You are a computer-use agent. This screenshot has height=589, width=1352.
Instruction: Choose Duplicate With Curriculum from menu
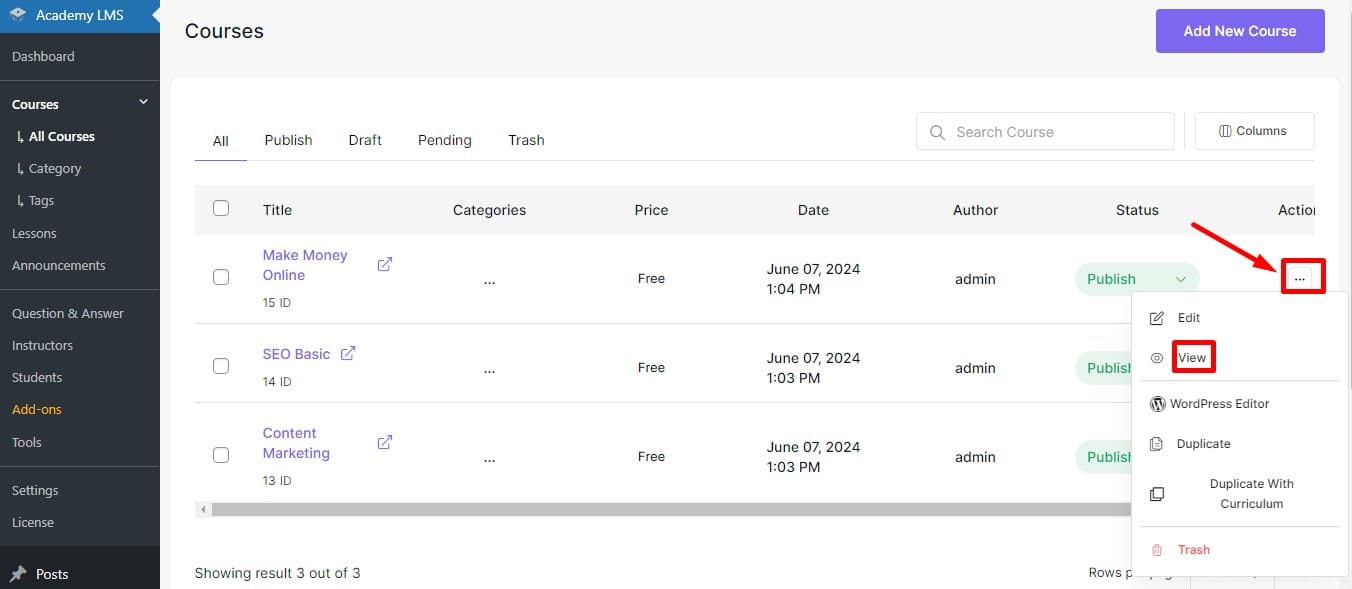click(x=1250, y=494)
